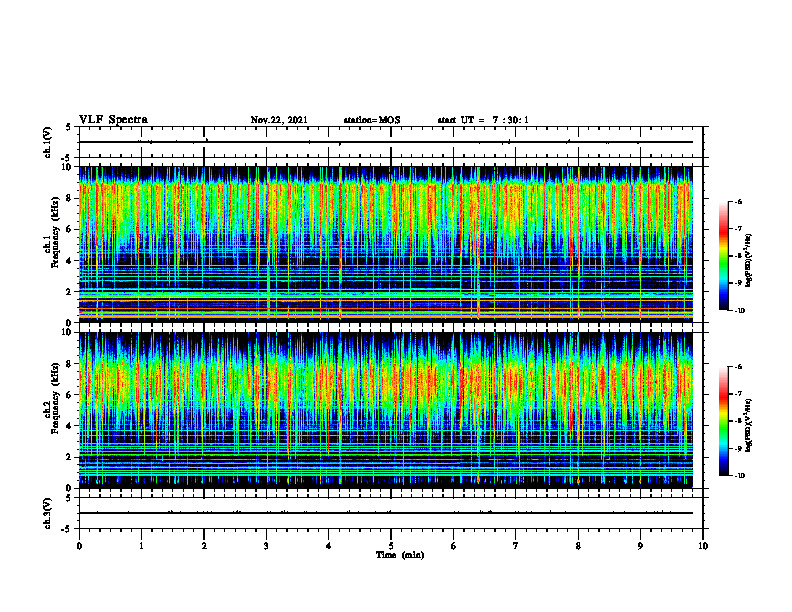Viewport: 792px width, 612px height.
Task: Click the ch.1 spectrogram color bar
Action: [724, 256]
